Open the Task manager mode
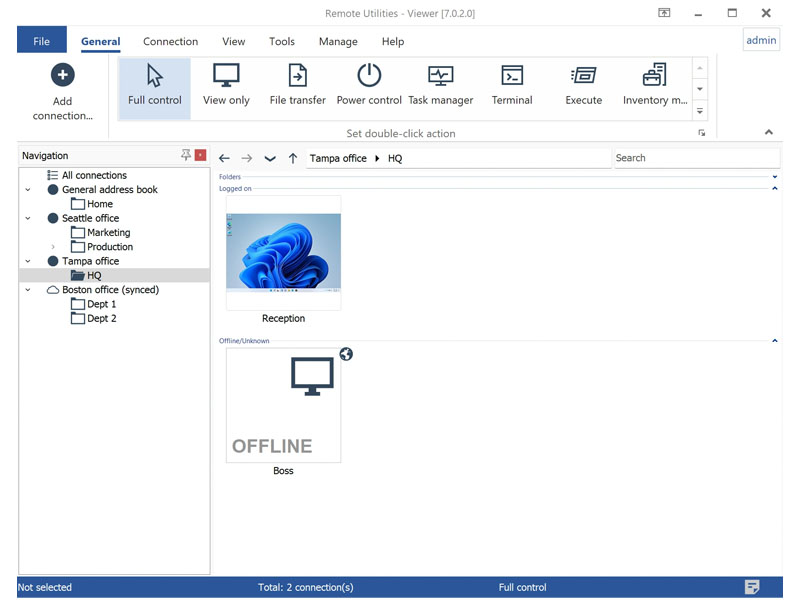 point(441,87)
